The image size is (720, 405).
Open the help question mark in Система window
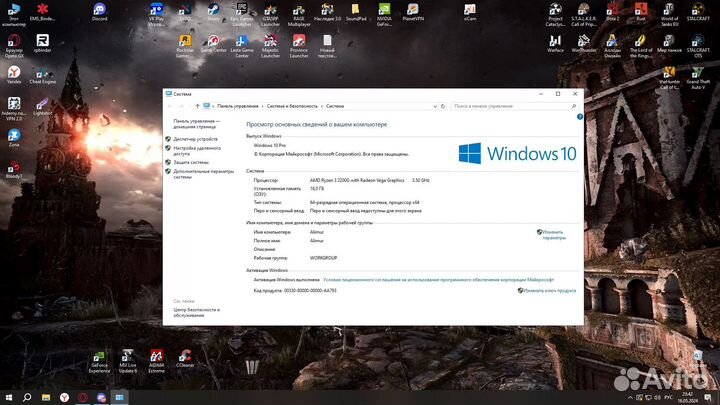click(x=579, y=117)
